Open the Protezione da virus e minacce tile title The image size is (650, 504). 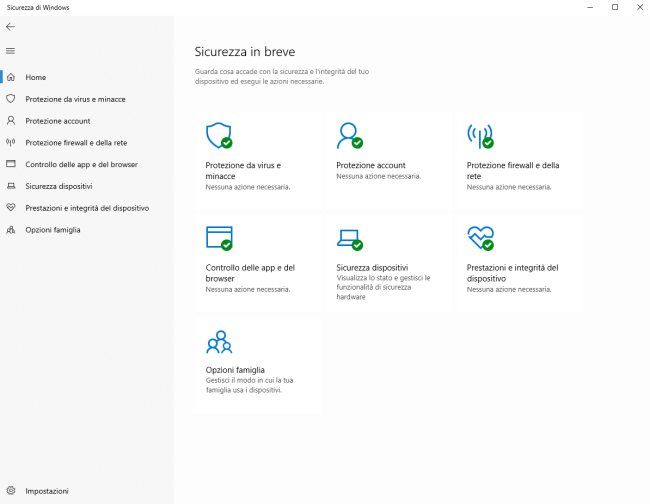click(243, 170)
